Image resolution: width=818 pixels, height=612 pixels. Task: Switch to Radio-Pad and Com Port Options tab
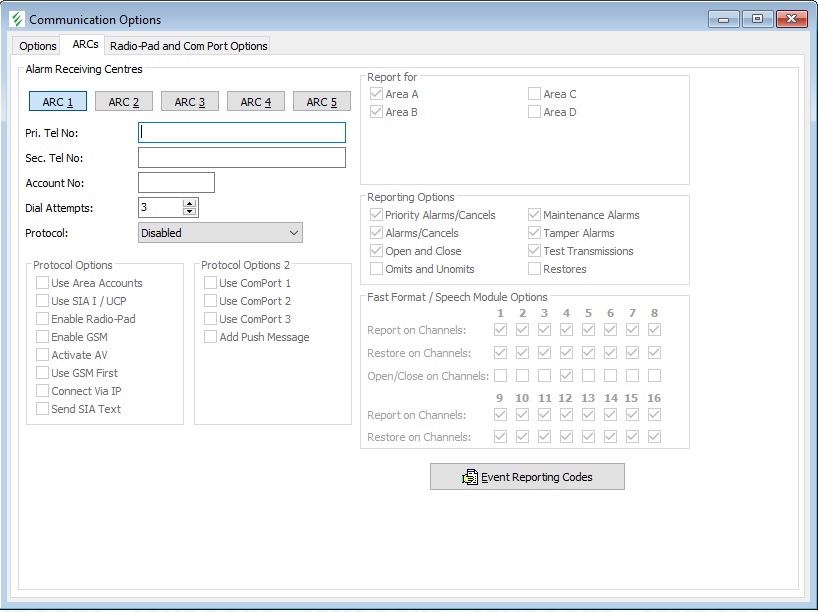(x=188, y=46)
